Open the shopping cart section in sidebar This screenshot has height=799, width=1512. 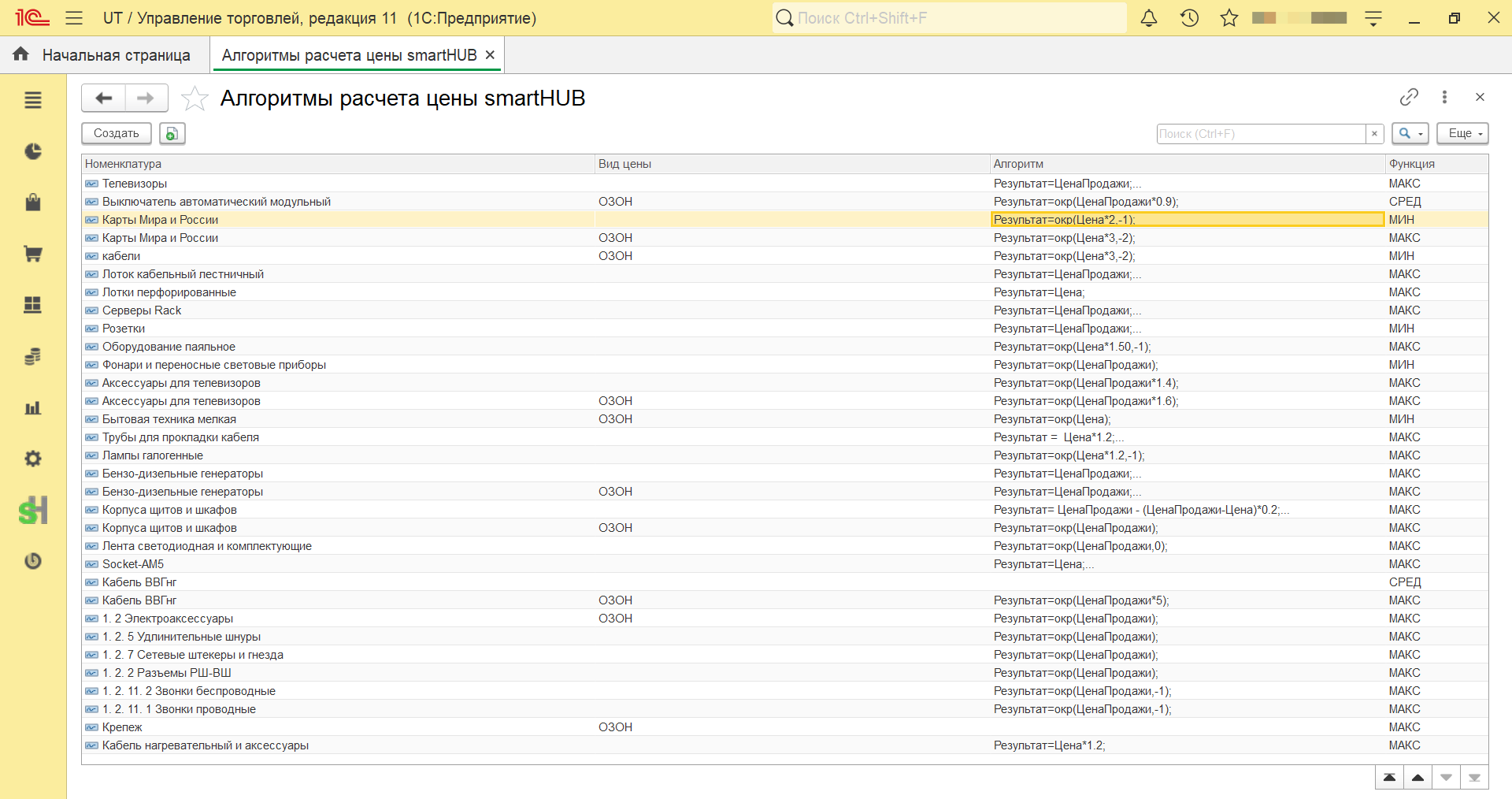click(x=32, y=254)
